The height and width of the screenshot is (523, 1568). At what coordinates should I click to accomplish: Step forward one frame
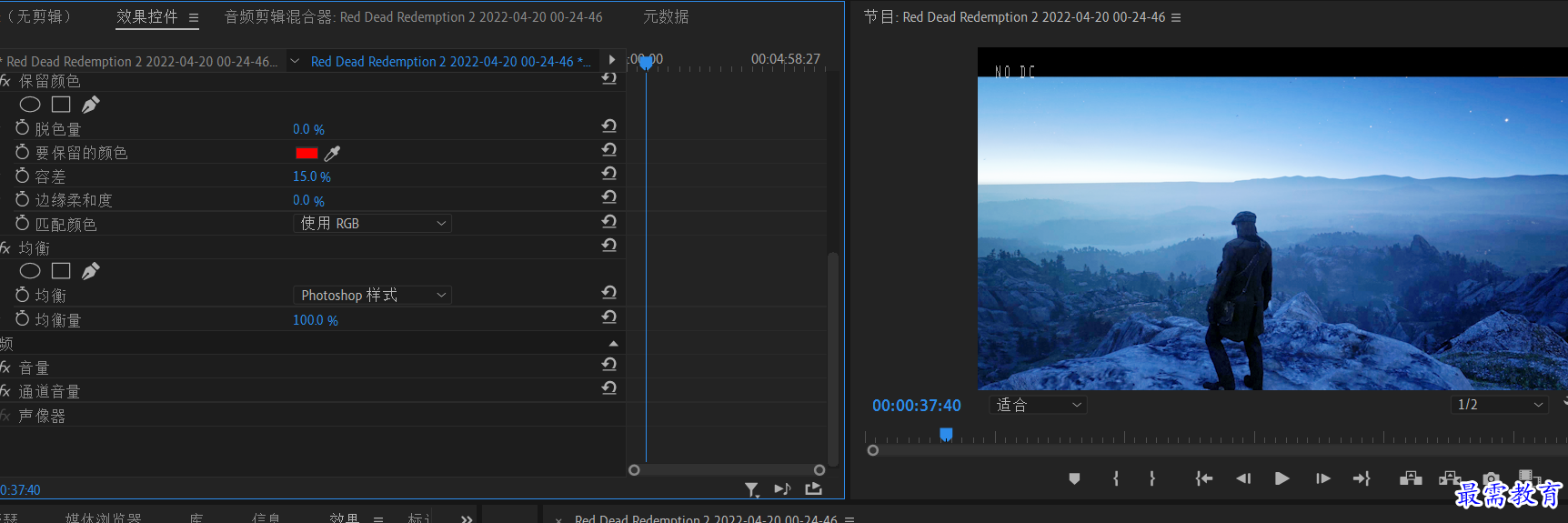pos(1323,478)
